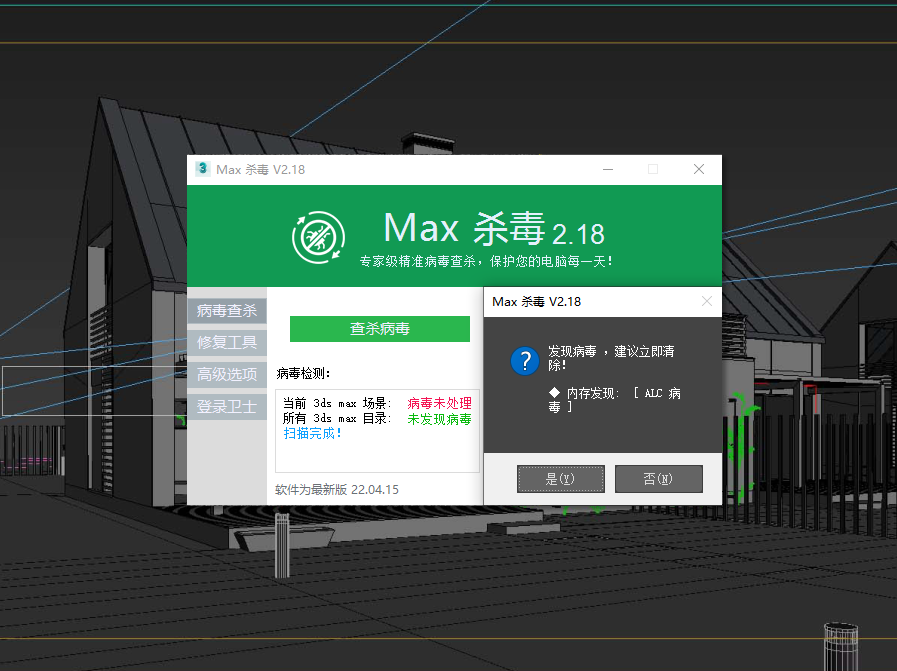Minimize the Max 杀毒 main window

608,169
